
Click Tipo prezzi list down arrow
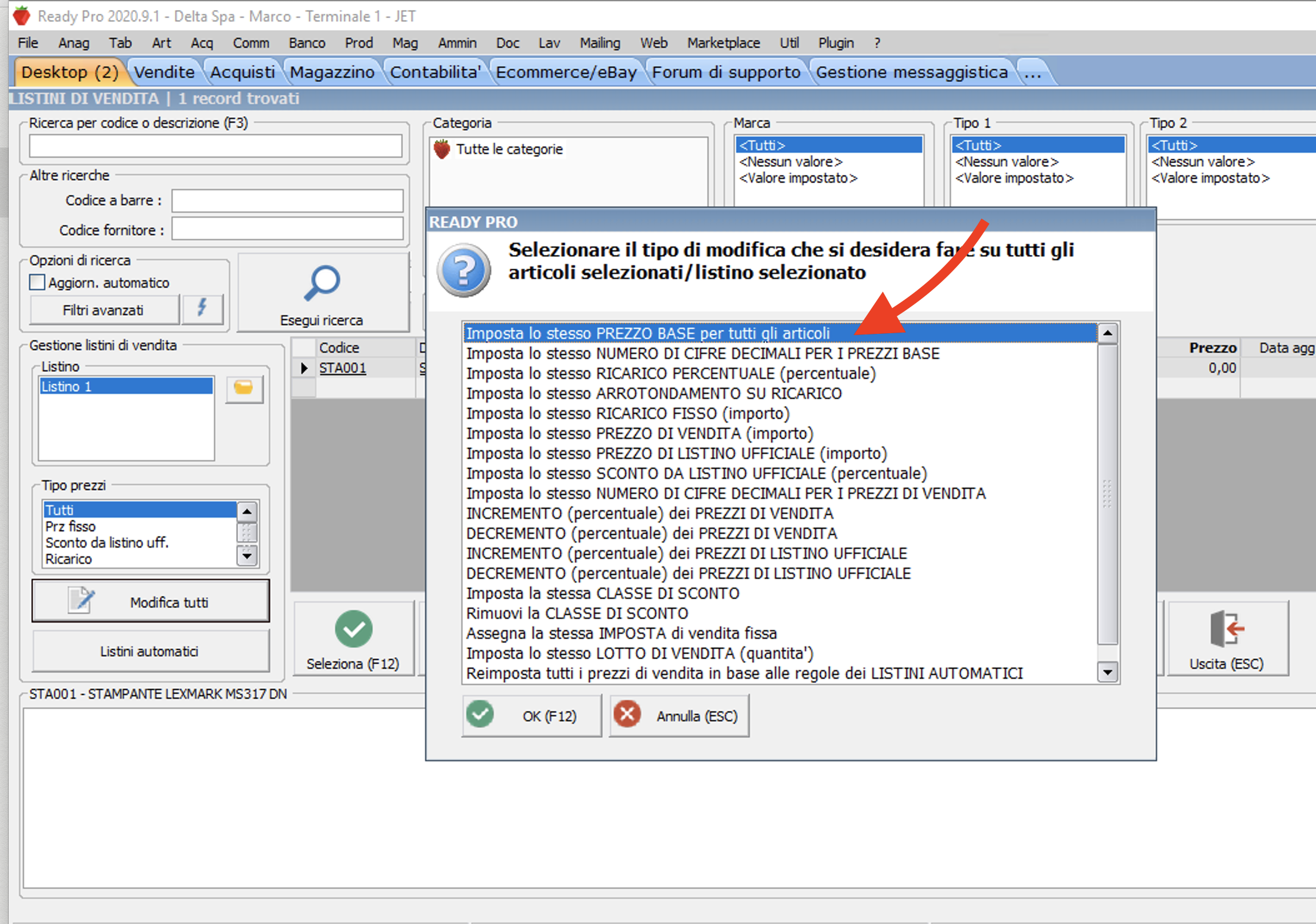247,555
